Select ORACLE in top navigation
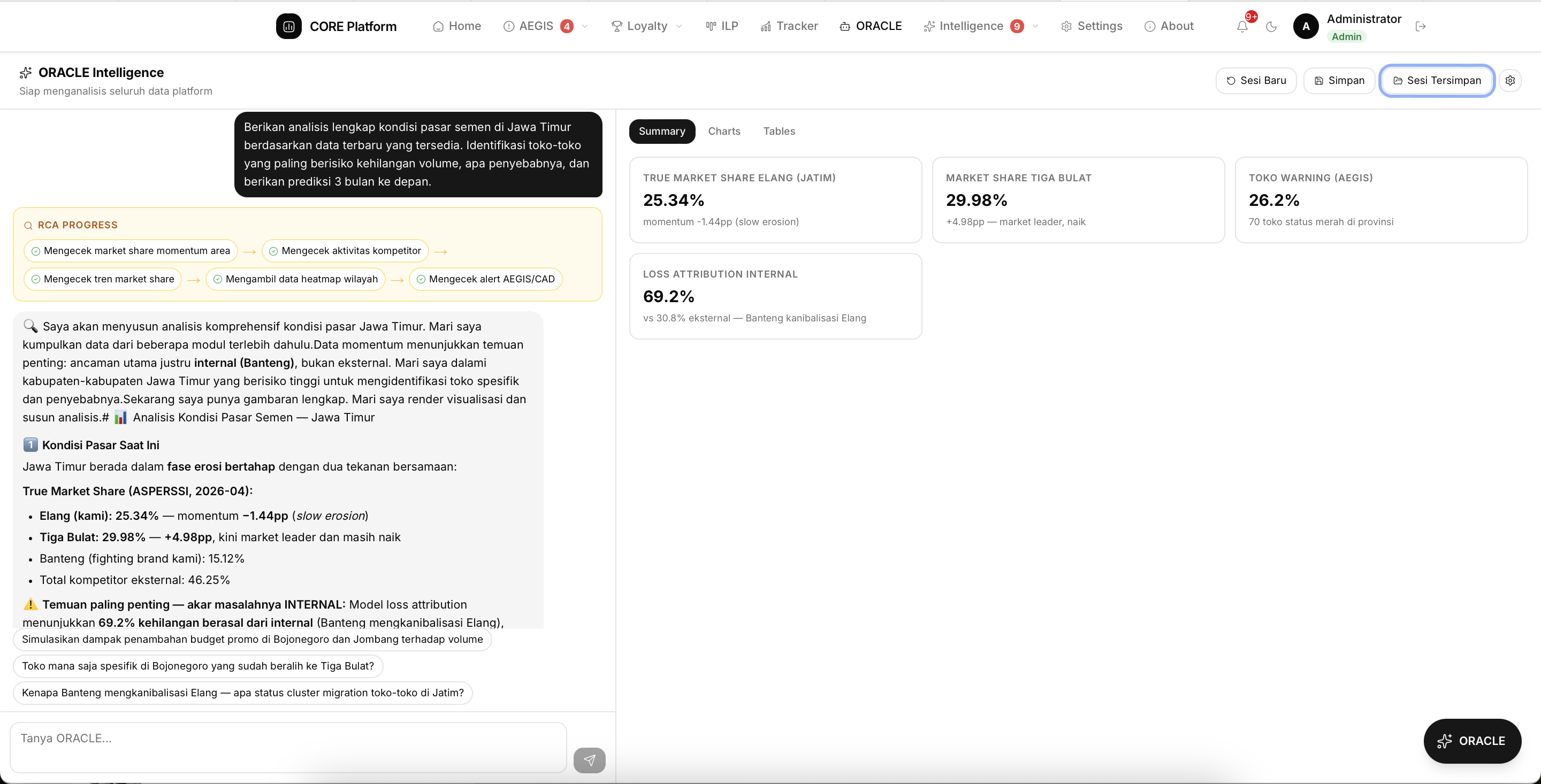Image resolution: width=1541 pixels, height=784 pixels. tap(871, 26)
